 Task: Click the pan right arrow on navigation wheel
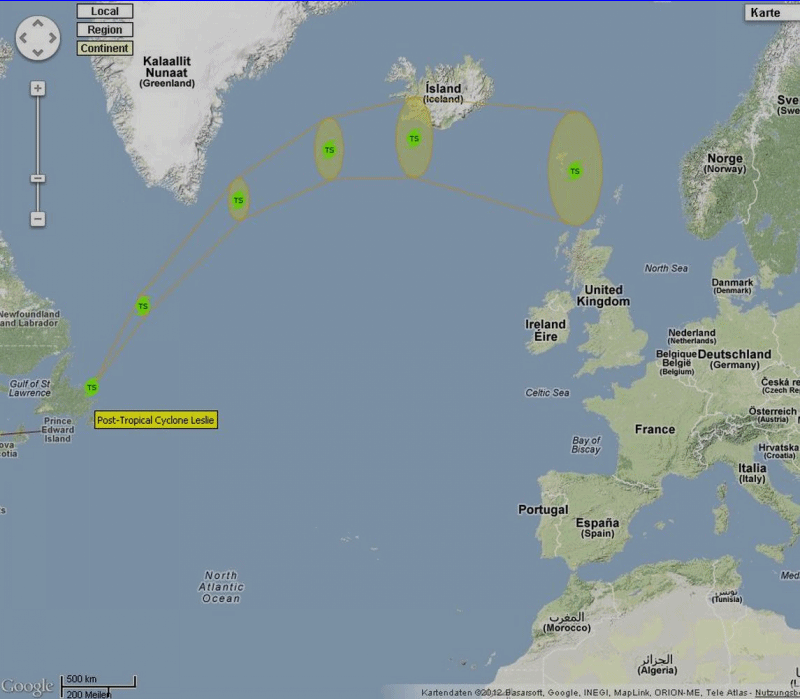tap(53, 38)
